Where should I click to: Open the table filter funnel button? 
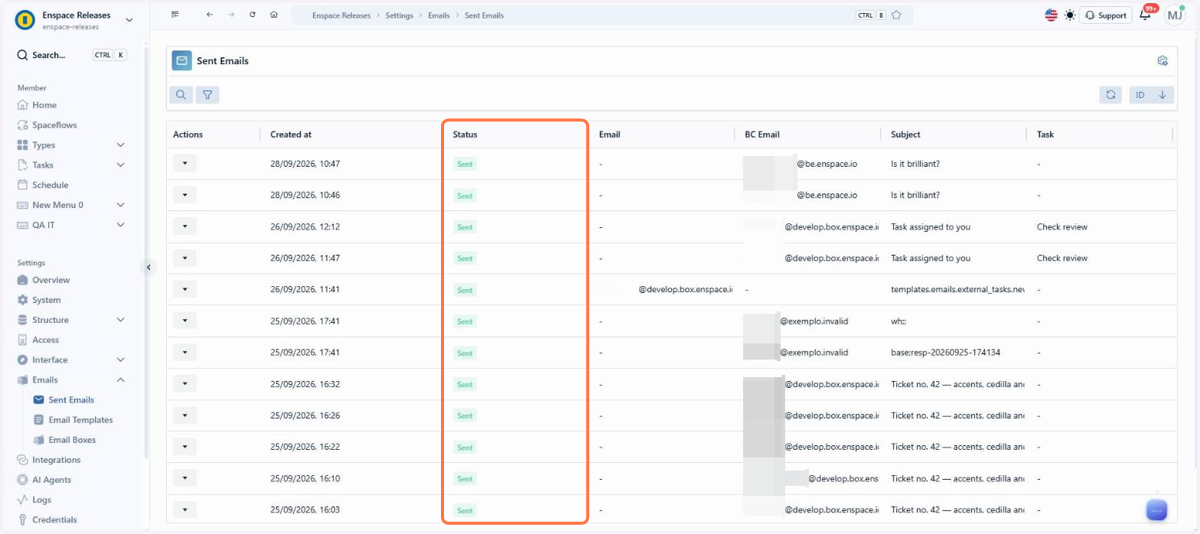point(207,95)
